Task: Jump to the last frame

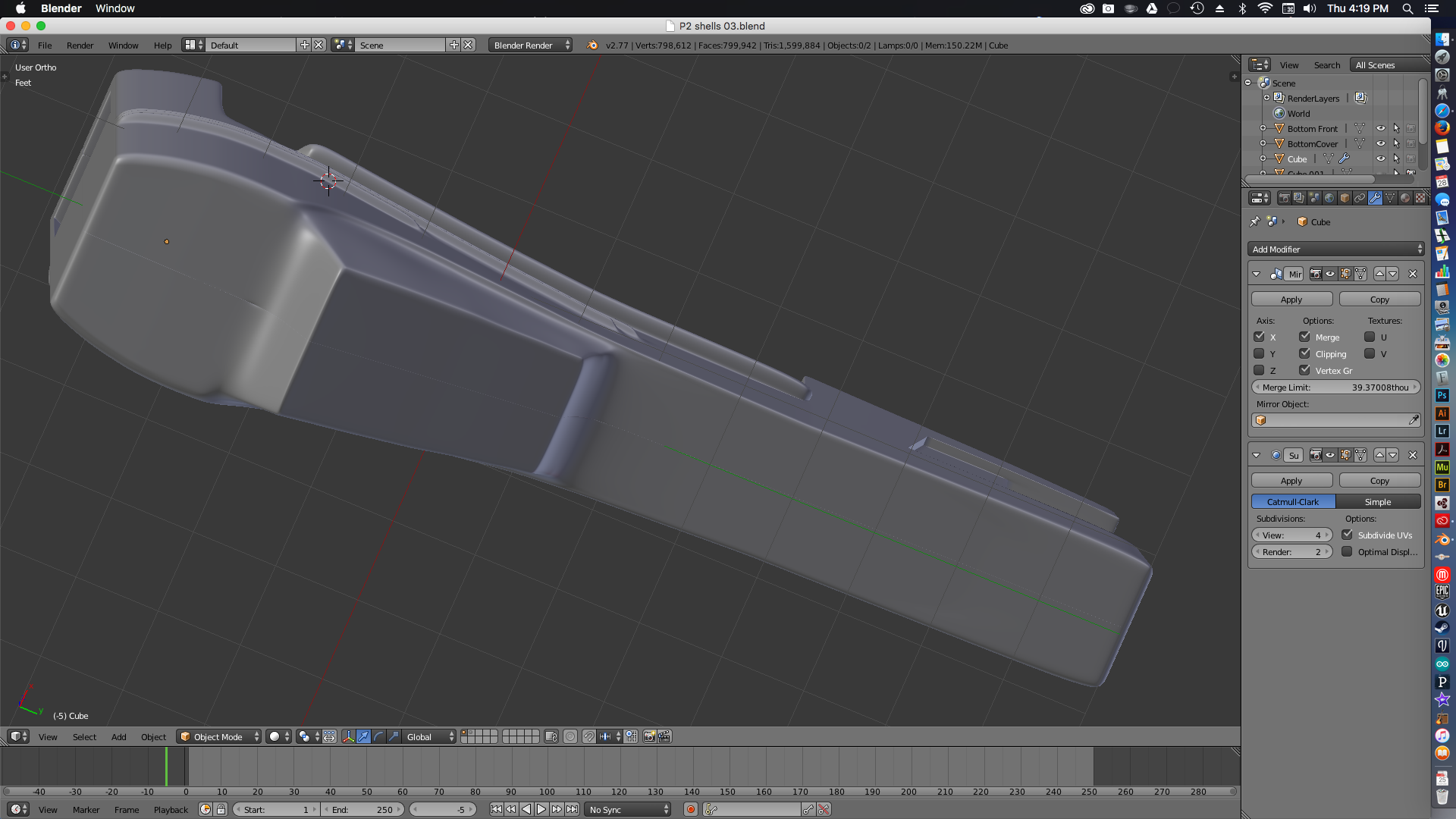Action: tap(572, 809)
